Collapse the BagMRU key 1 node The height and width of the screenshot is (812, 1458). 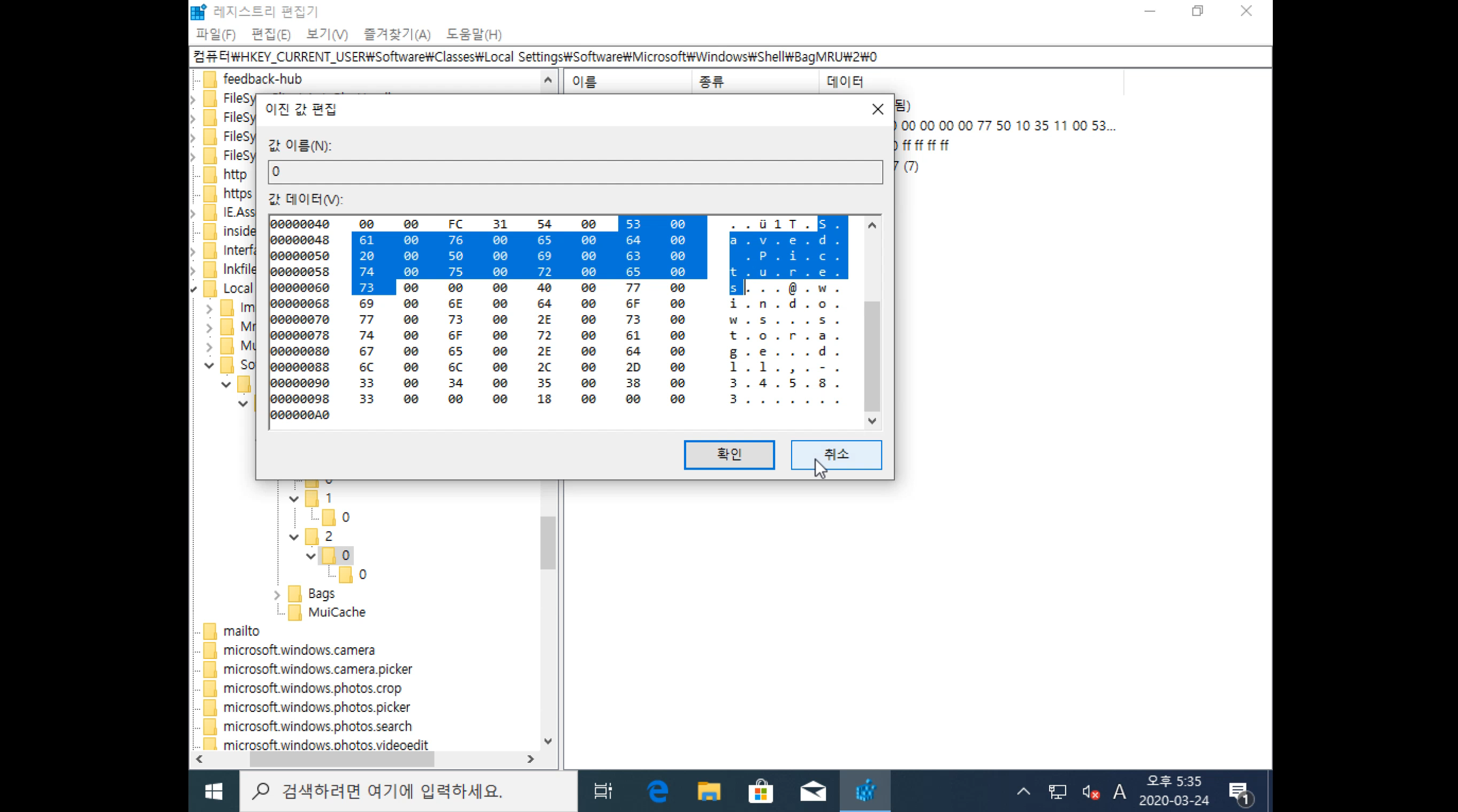[x=294, y=499]
